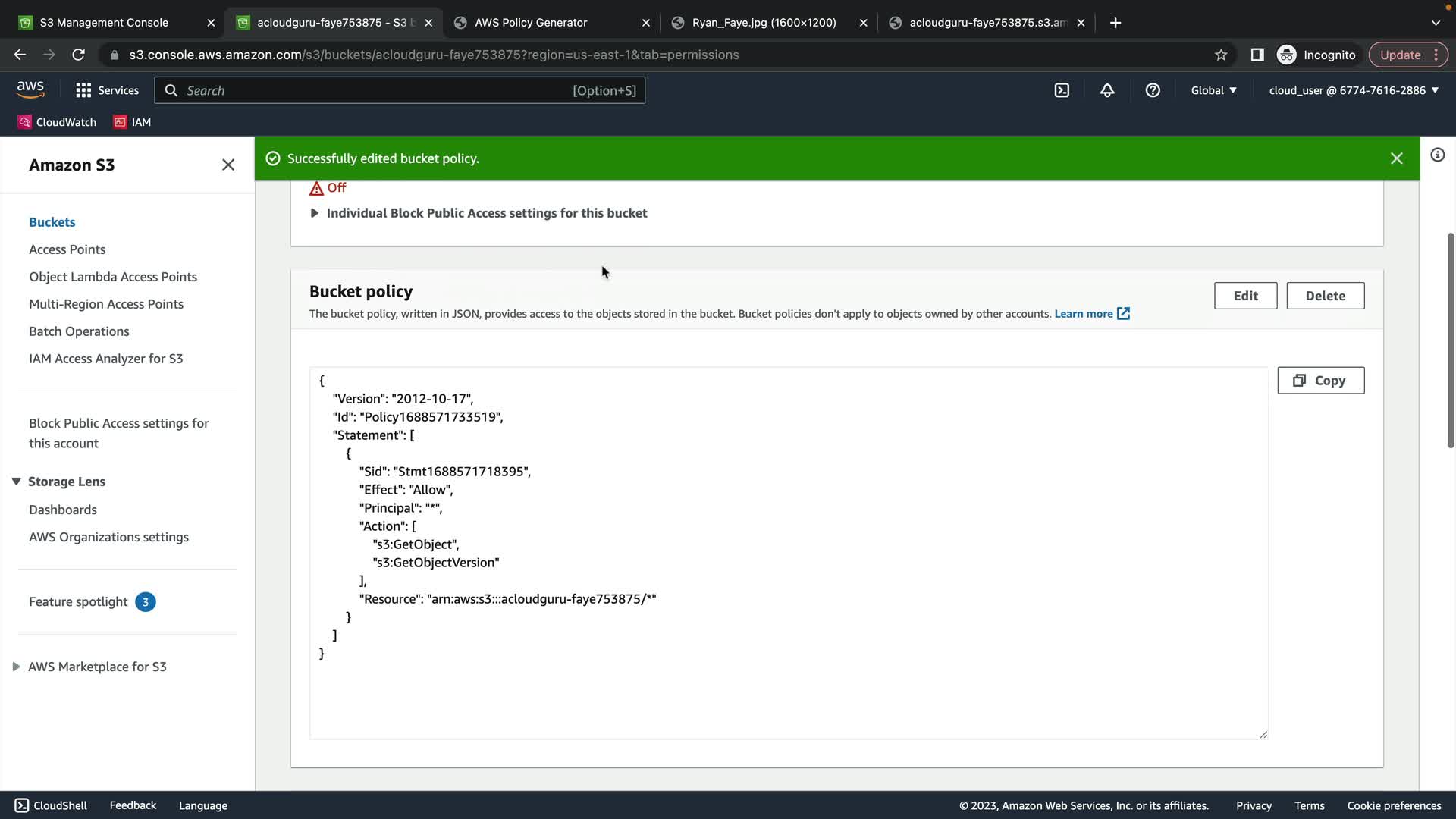Viewport: 1456px width, 819px height.
Task: Click the AWS search input field
Action: point(379,90)
